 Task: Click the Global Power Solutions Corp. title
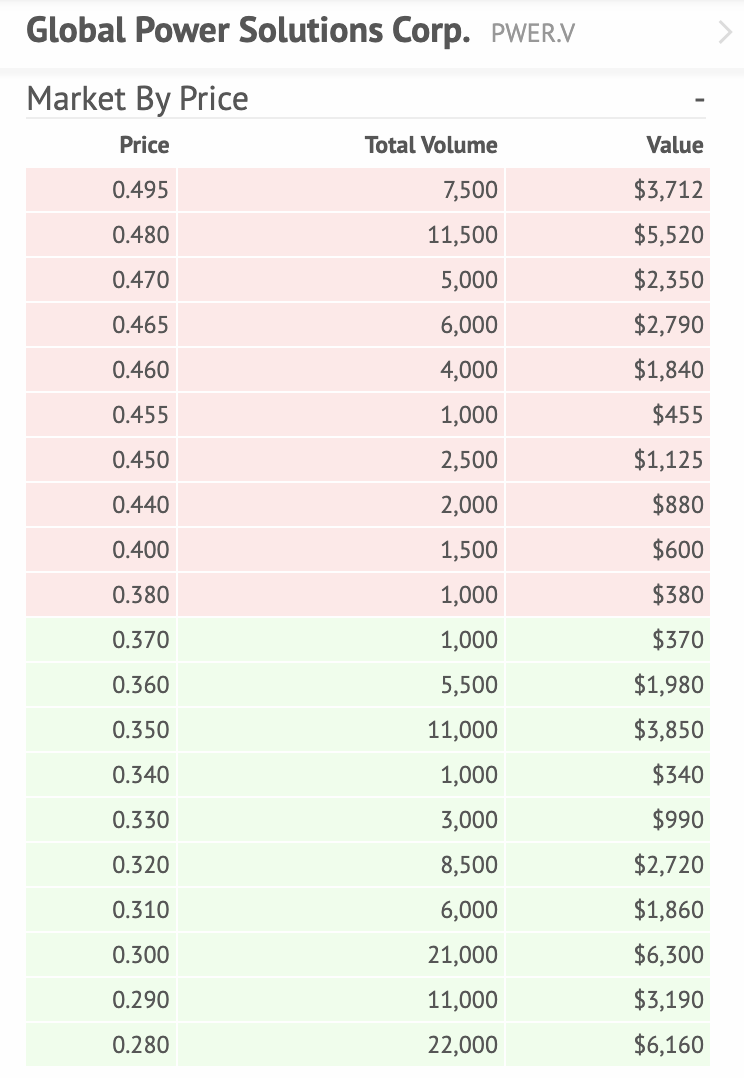coord(248,32)
